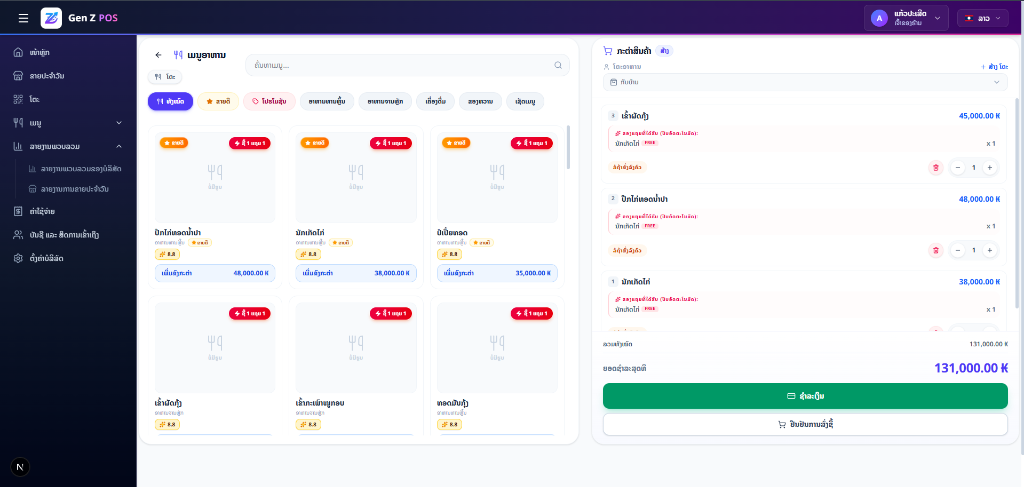Open expenses via the dollar receipt sidebar icon

18,212
